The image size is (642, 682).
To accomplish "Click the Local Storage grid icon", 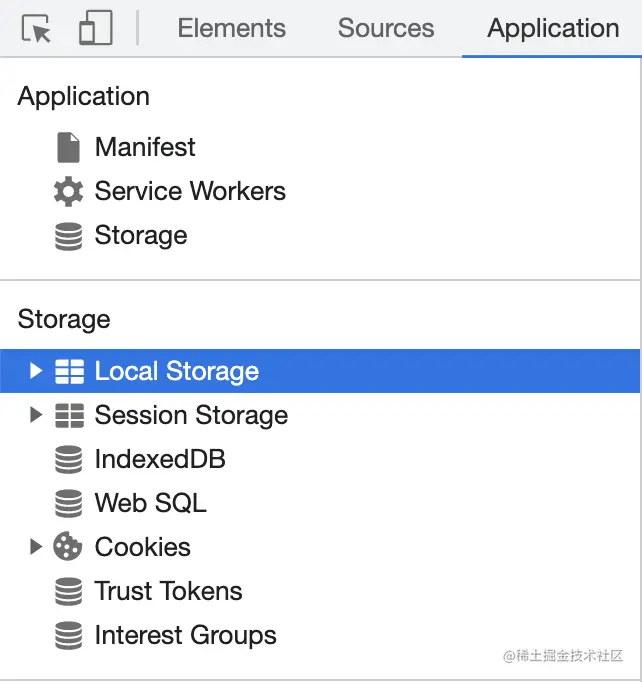I will pos(69,371).
